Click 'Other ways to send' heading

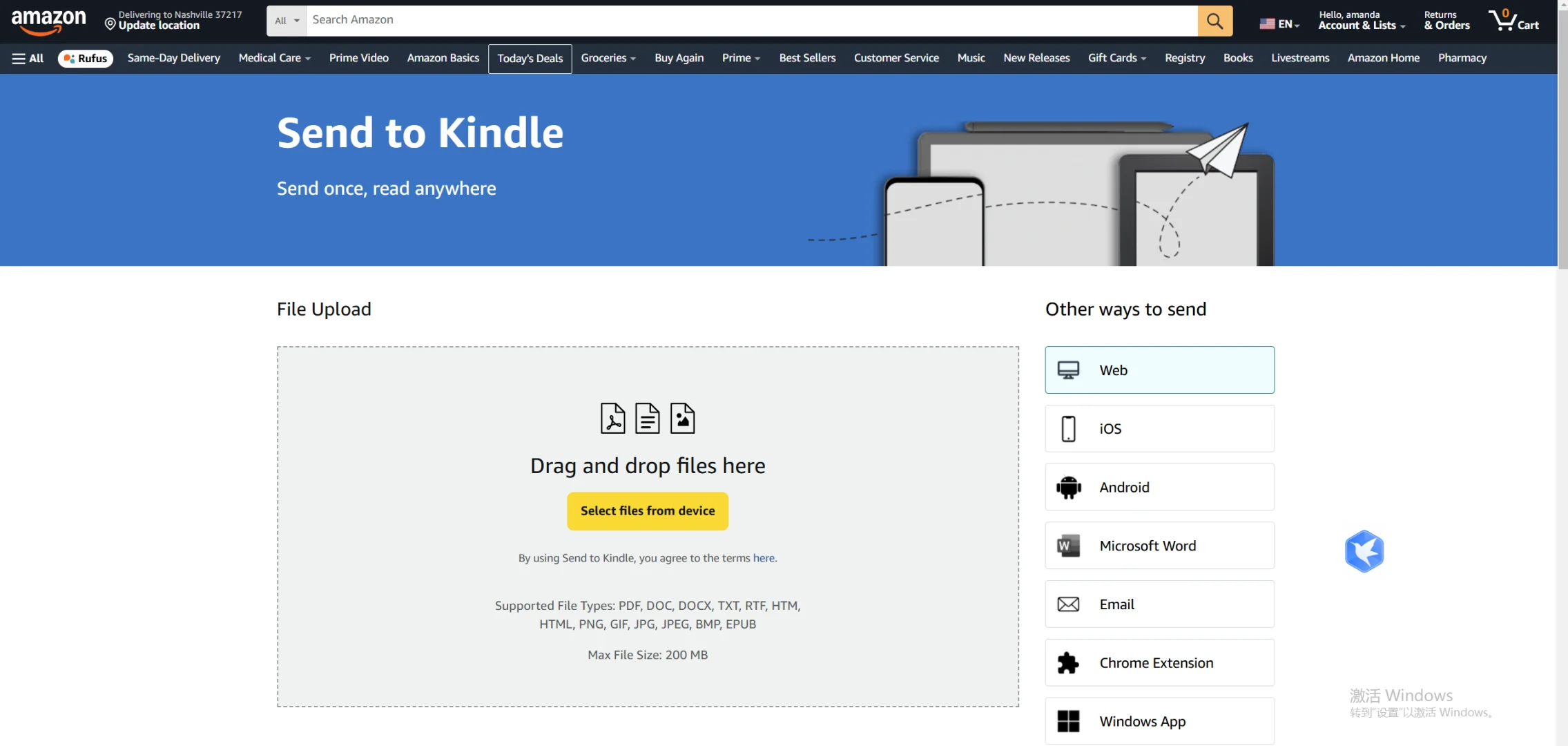coord(1125,309)
